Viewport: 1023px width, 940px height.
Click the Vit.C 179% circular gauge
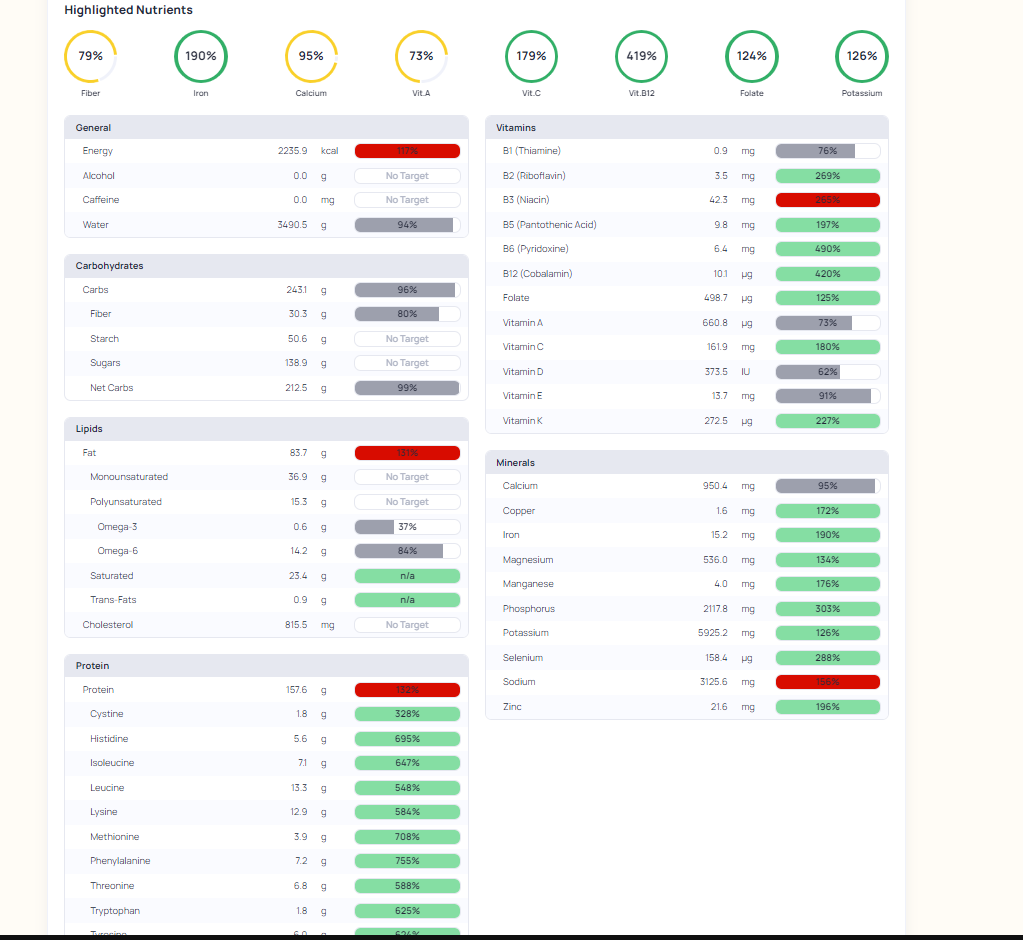(531, 56)
